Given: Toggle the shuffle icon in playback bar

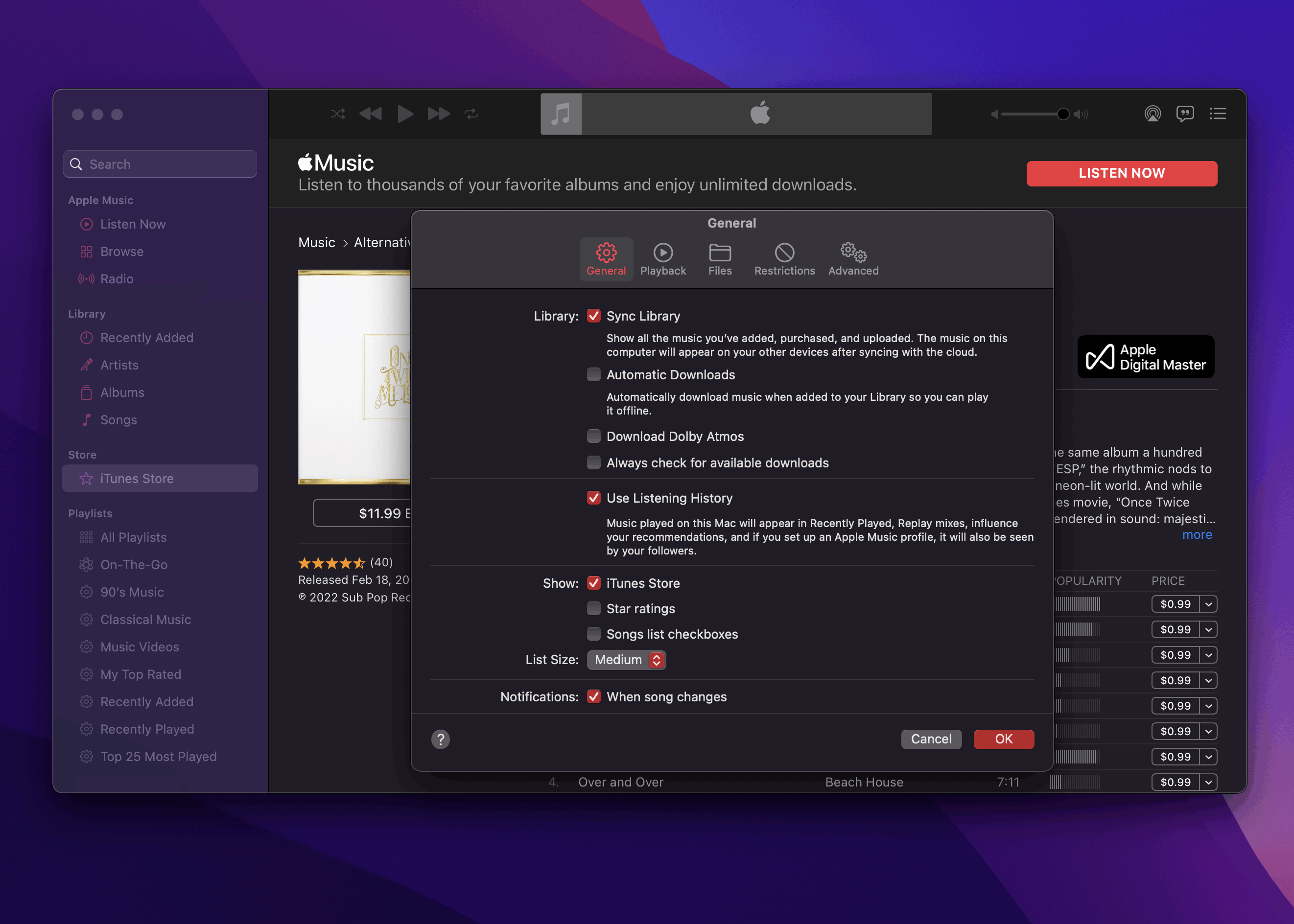Looking at the screenshot, I should pos(337,114).
